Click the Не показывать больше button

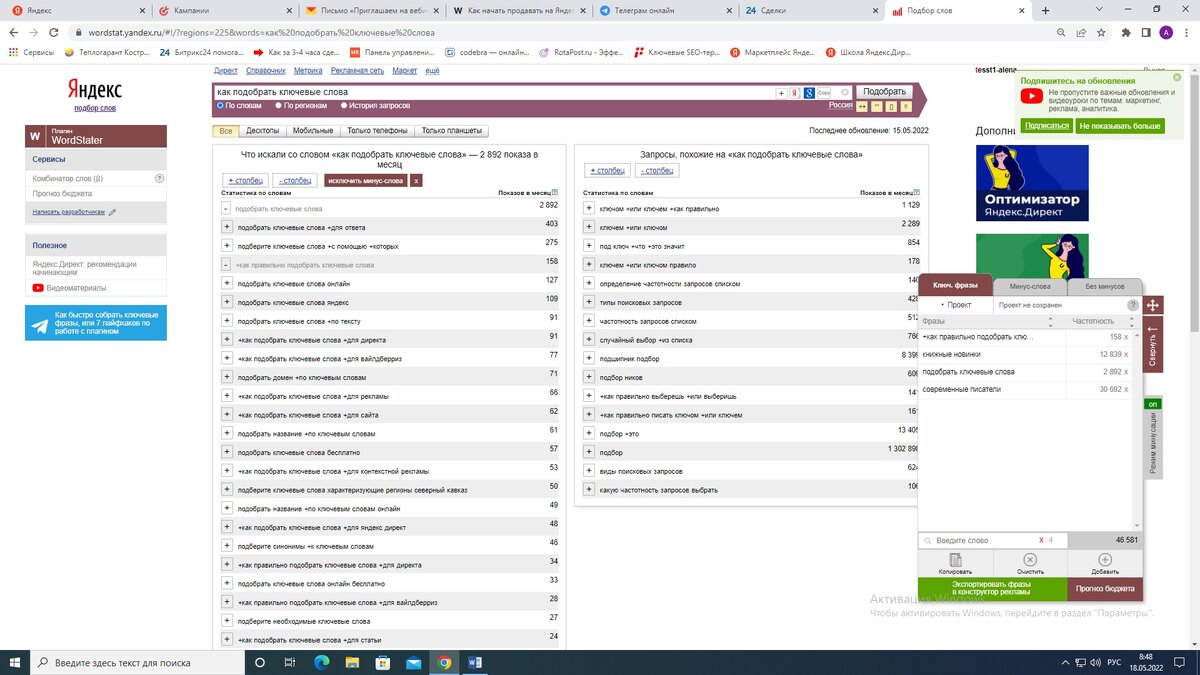(x=1119, y=126)
